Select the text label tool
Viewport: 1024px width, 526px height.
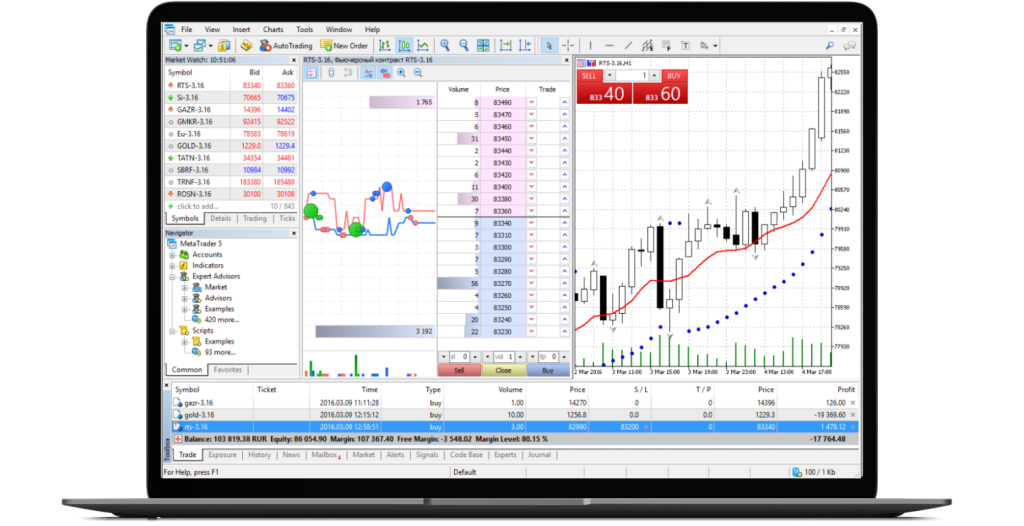pos(685,45)
